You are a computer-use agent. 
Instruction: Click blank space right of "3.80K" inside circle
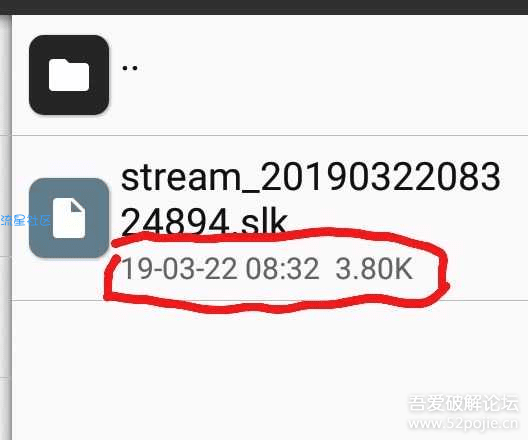[x=425, y=269]
